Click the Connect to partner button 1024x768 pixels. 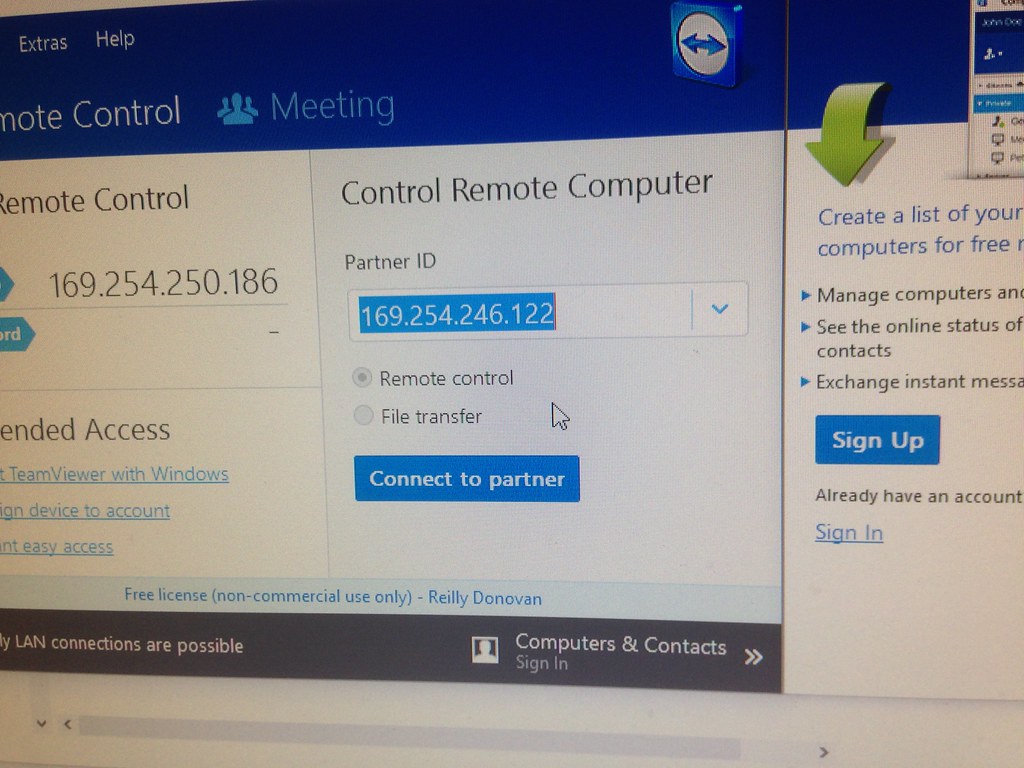click(467, 479)
